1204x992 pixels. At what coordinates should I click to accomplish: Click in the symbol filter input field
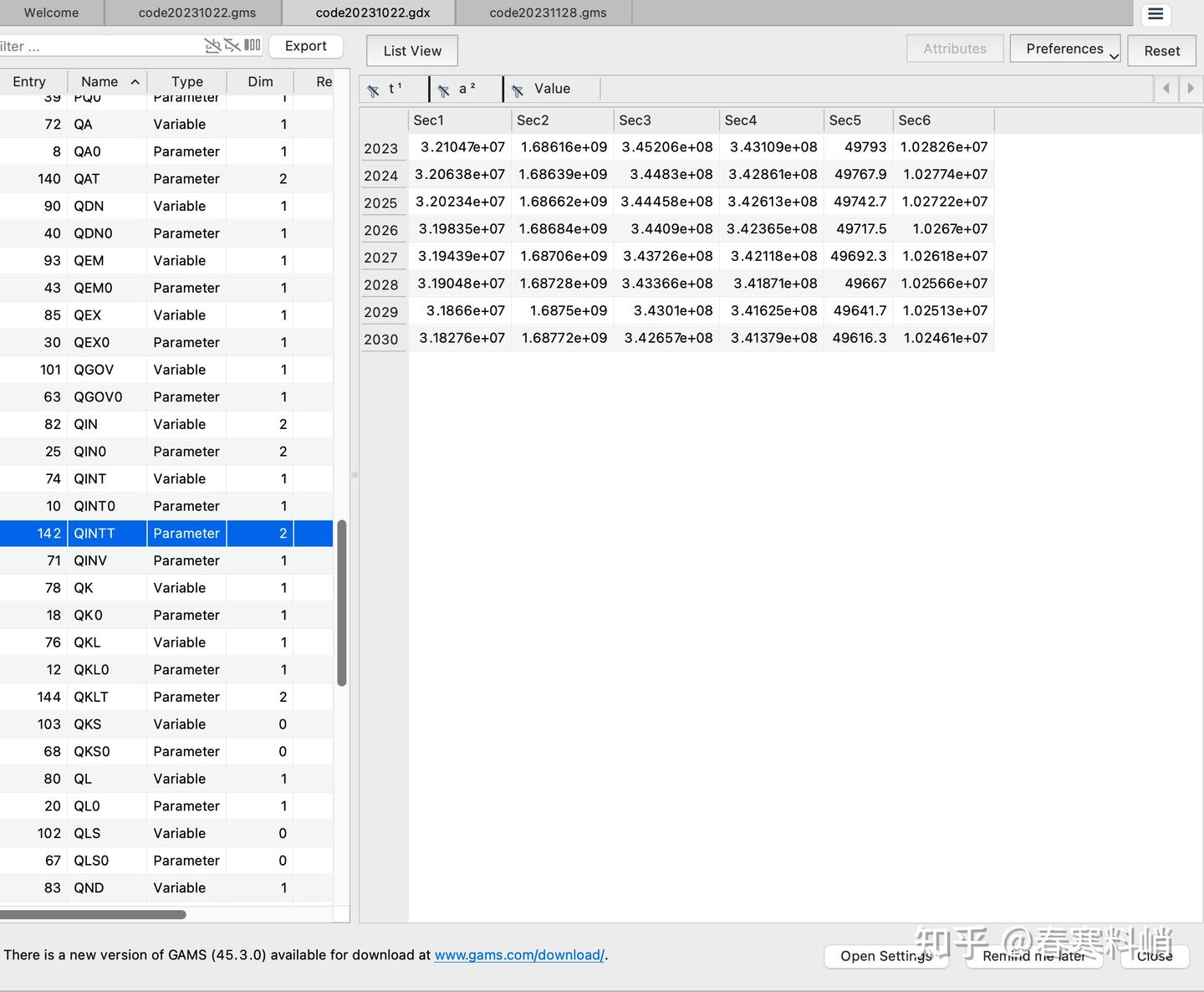click(x=100, y=46)
